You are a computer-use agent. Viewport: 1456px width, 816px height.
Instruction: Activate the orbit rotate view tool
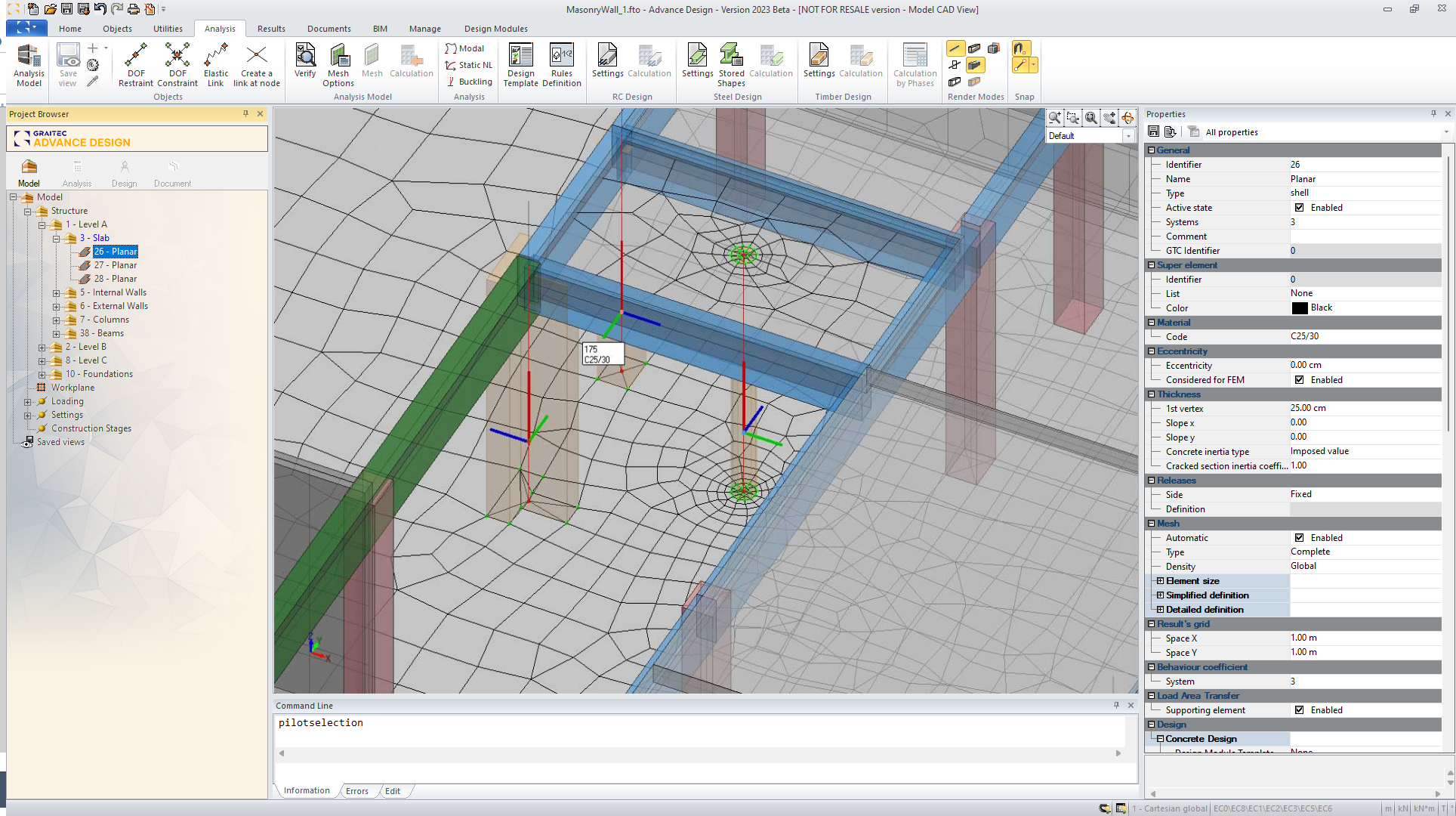1127,118
